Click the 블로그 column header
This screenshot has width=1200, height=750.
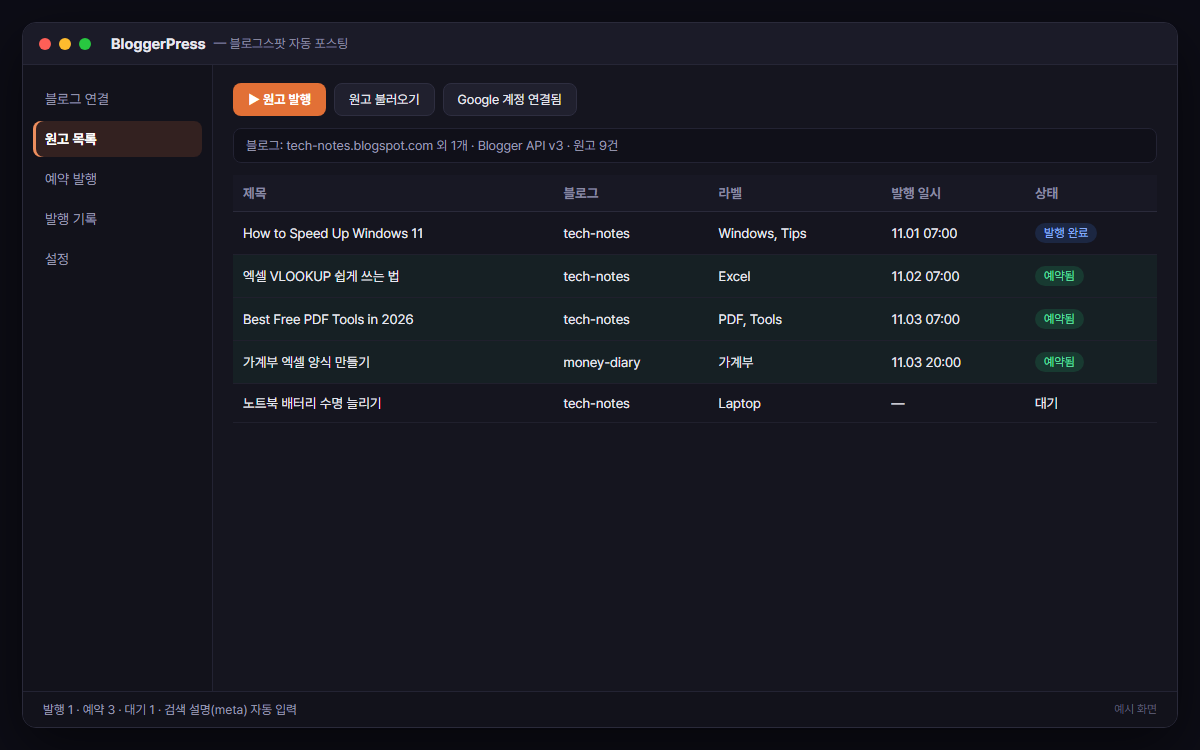click(x=580, y=193)
